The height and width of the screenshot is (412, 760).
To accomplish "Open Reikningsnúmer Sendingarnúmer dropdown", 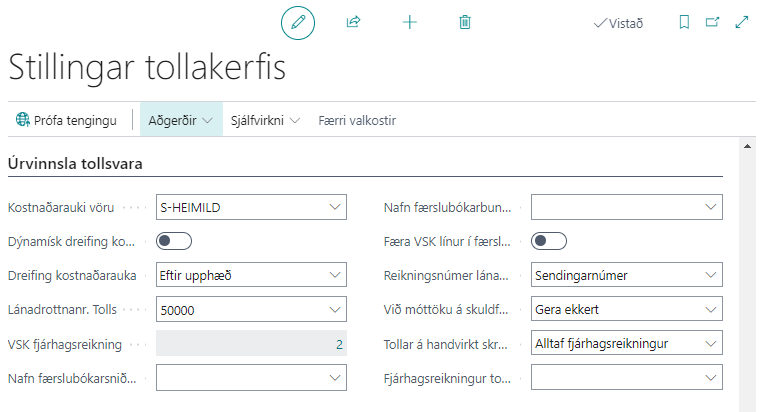I will [x=710, y=275].
